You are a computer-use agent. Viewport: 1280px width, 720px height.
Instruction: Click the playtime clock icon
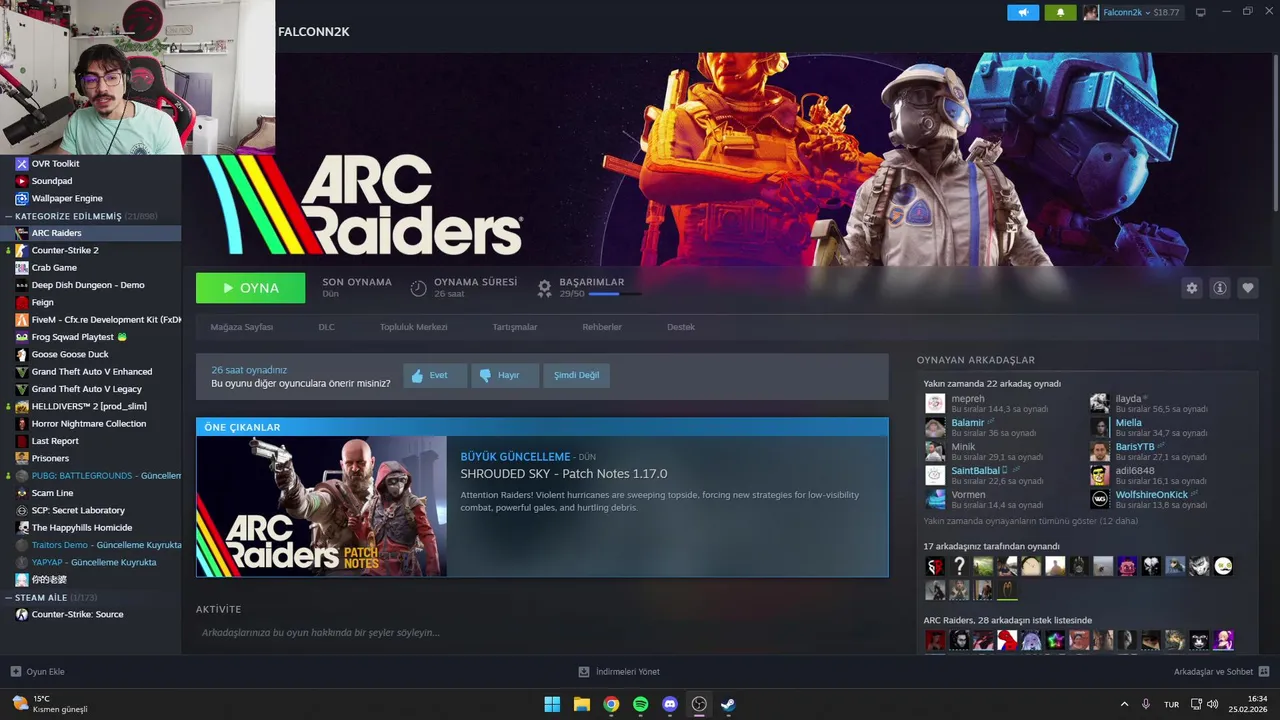pyautogui.click(x=419, y=288)
